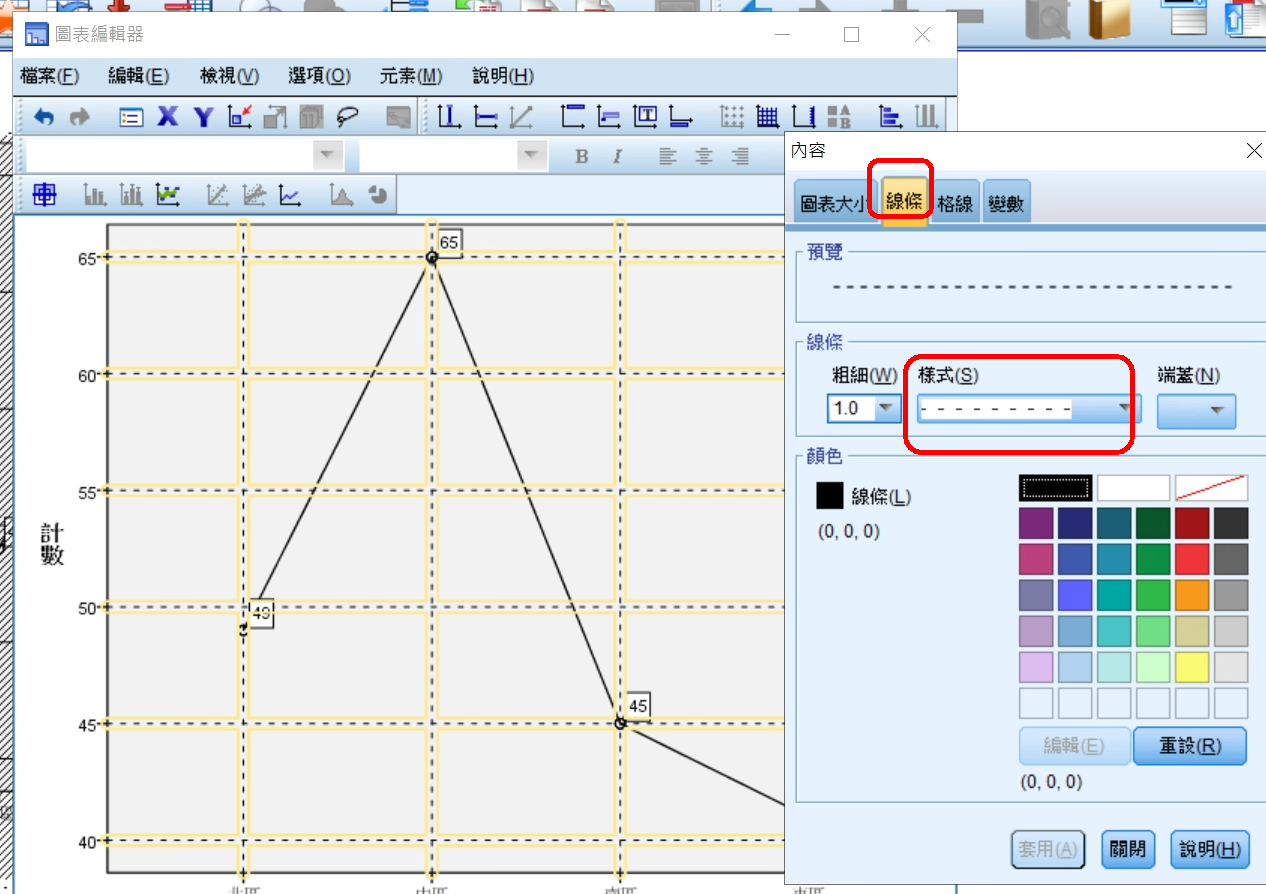Activate the lasso selection tool

click(x=347, y=117)
